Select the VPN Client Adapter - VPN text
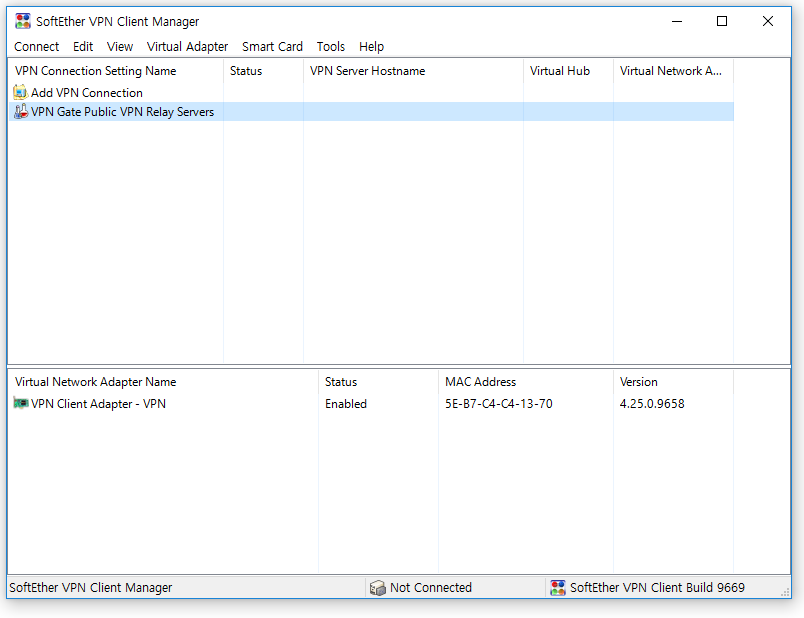The image size is (804, 618). point(98,404)
